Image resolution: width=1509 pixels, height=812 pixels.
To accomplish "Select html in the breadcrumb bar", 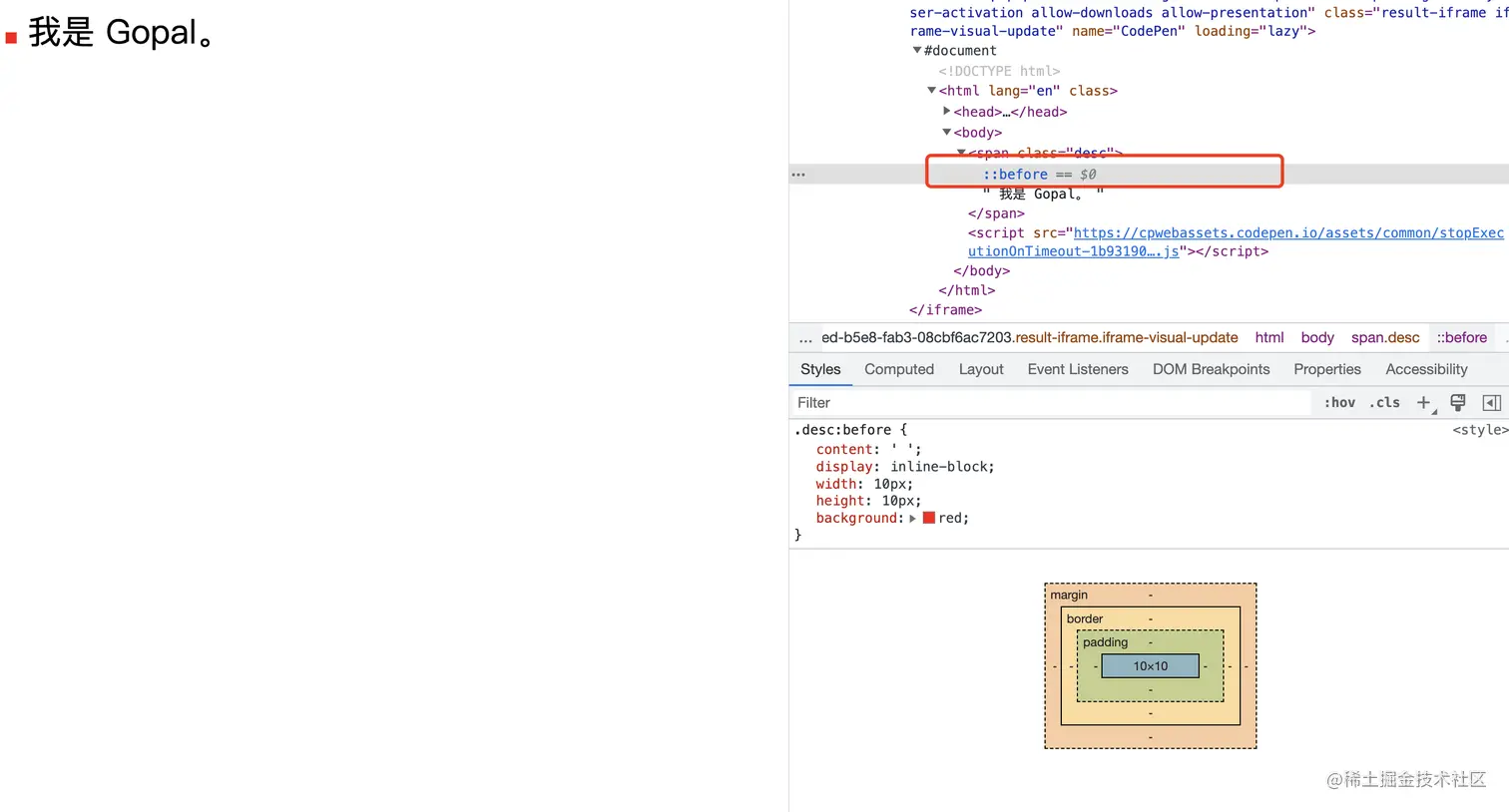I will tap(1269, 338).
